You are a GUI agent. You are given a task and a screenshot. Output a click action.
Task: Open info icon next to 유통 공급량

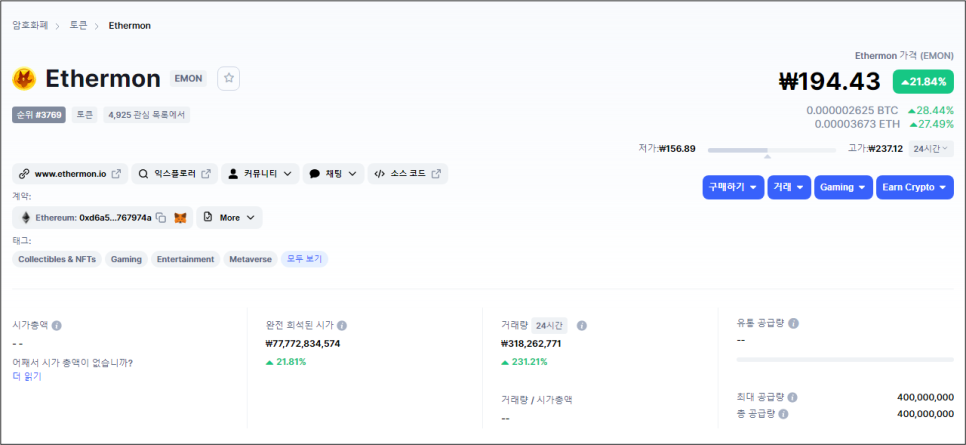tap(794, 323)
